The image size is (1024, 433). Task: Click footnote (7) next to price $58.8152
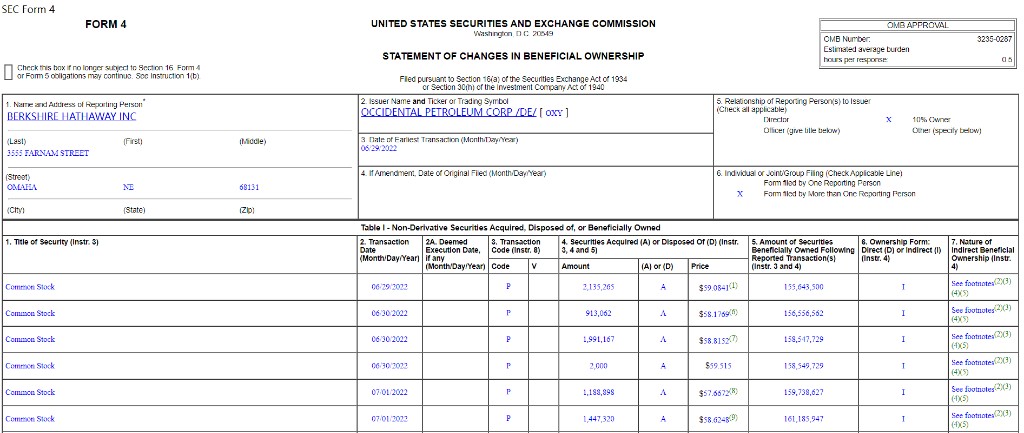(x=733, y=338)
